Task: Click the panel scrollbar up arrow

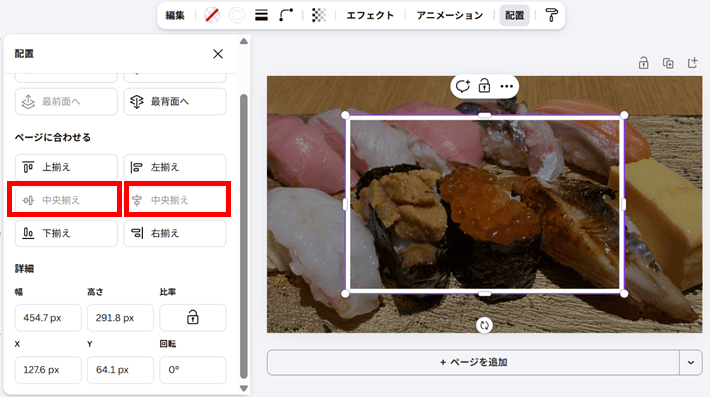Action: pos(244,41)
